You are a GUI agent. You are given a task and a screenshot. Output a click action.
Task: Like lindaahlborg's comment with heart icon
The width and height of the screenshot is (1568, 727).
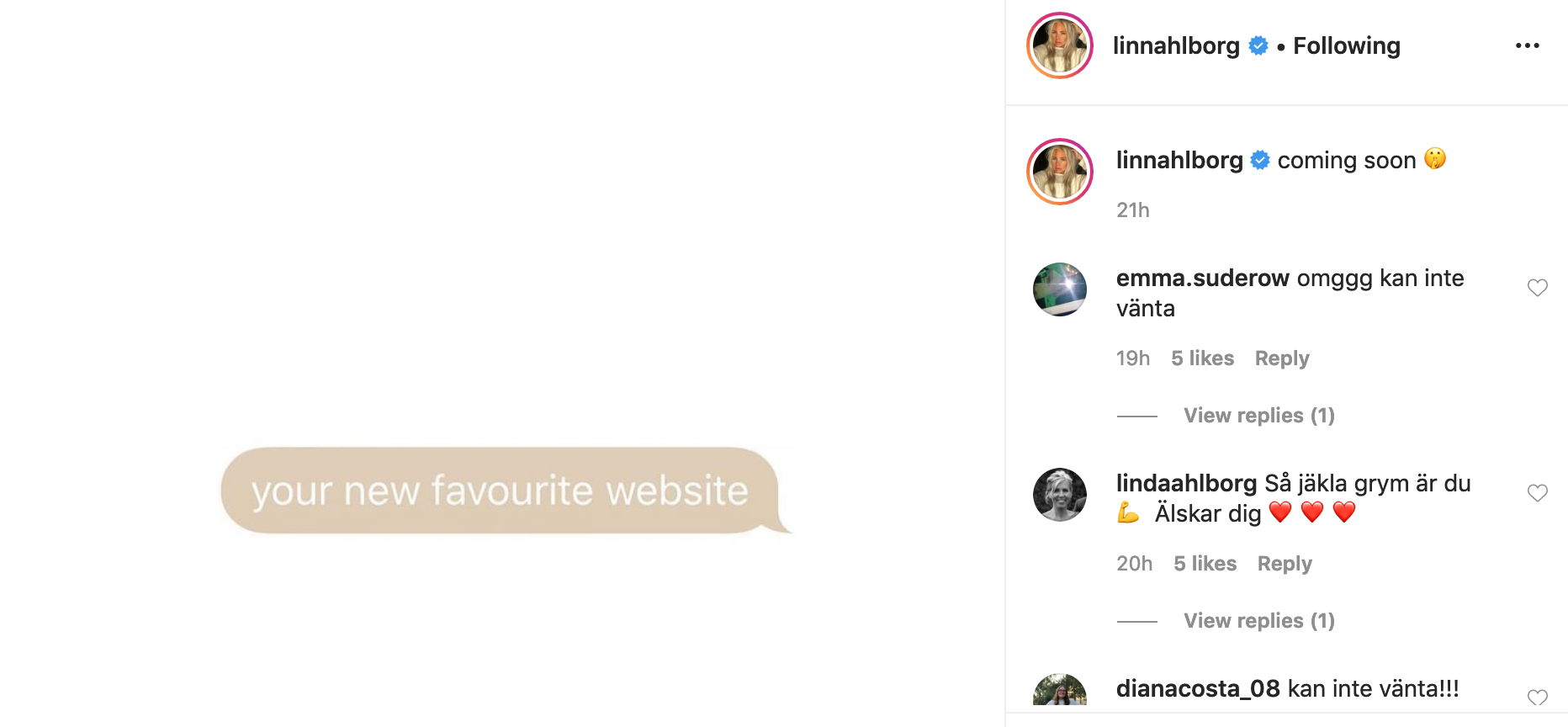point(1537,493)
